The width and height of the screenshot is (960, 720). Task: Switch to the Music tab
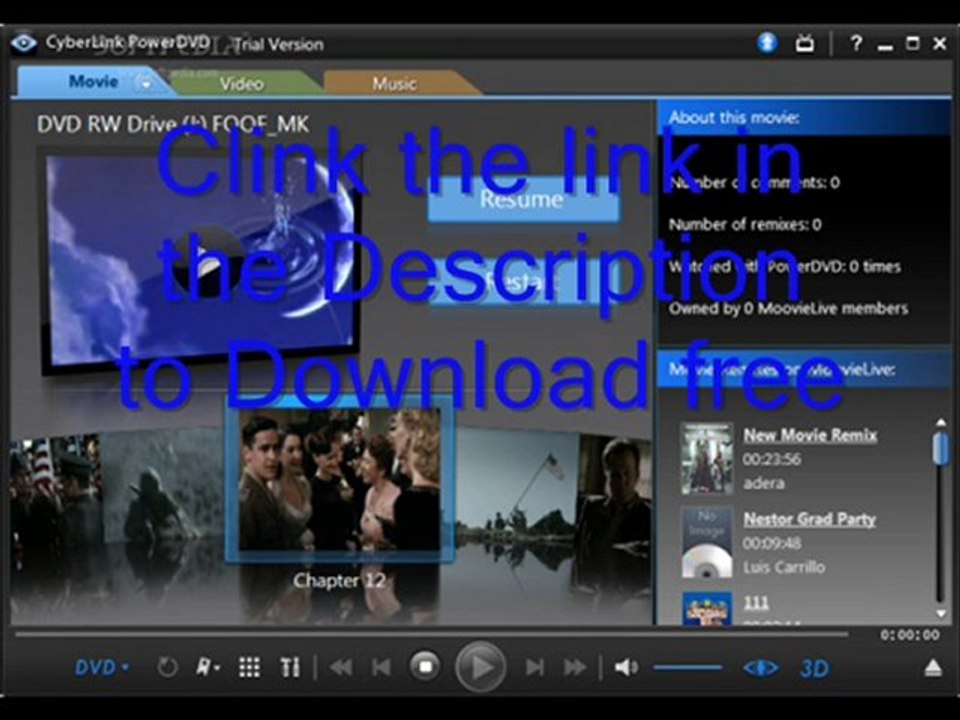pyautogui.click(x=394, y=84)
